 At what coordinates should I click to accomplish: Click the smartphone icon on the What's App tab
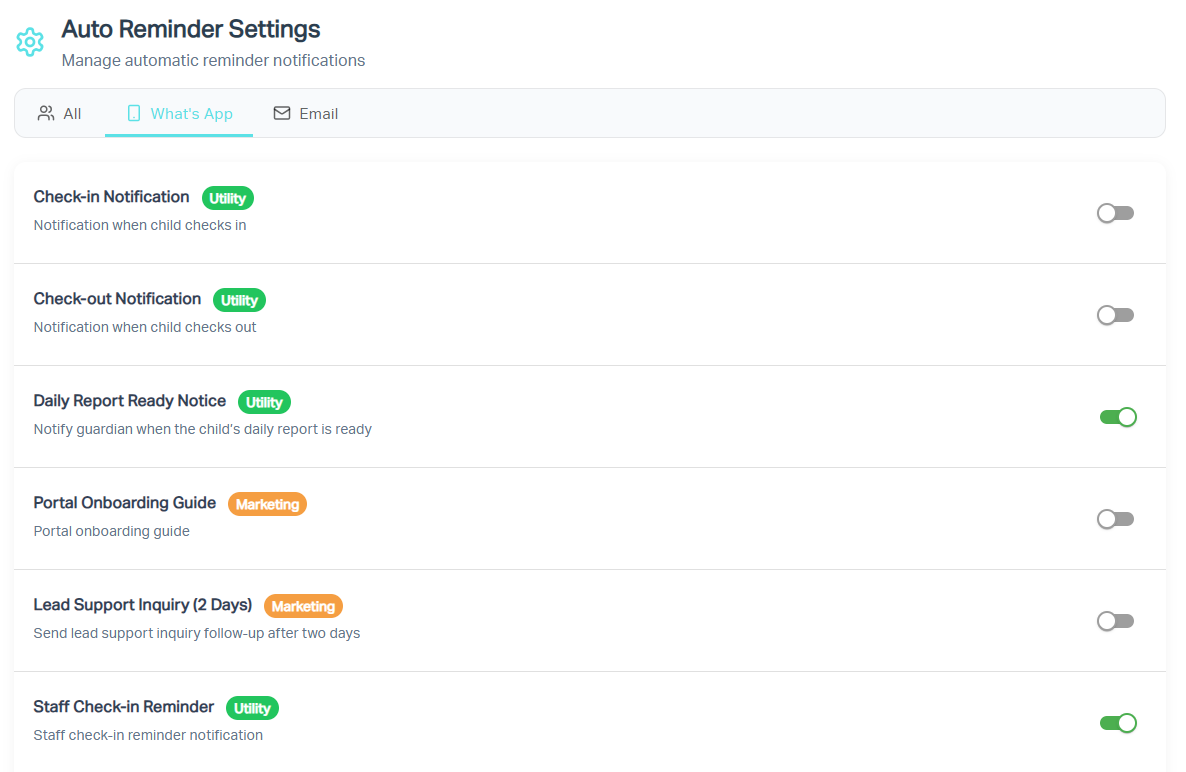pyautogui.click(x=134, y=113)
